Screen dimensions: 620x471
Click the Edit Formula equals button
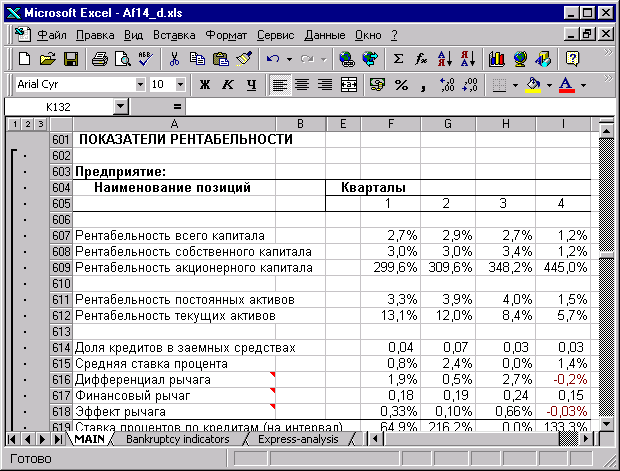tap(177, 107)
